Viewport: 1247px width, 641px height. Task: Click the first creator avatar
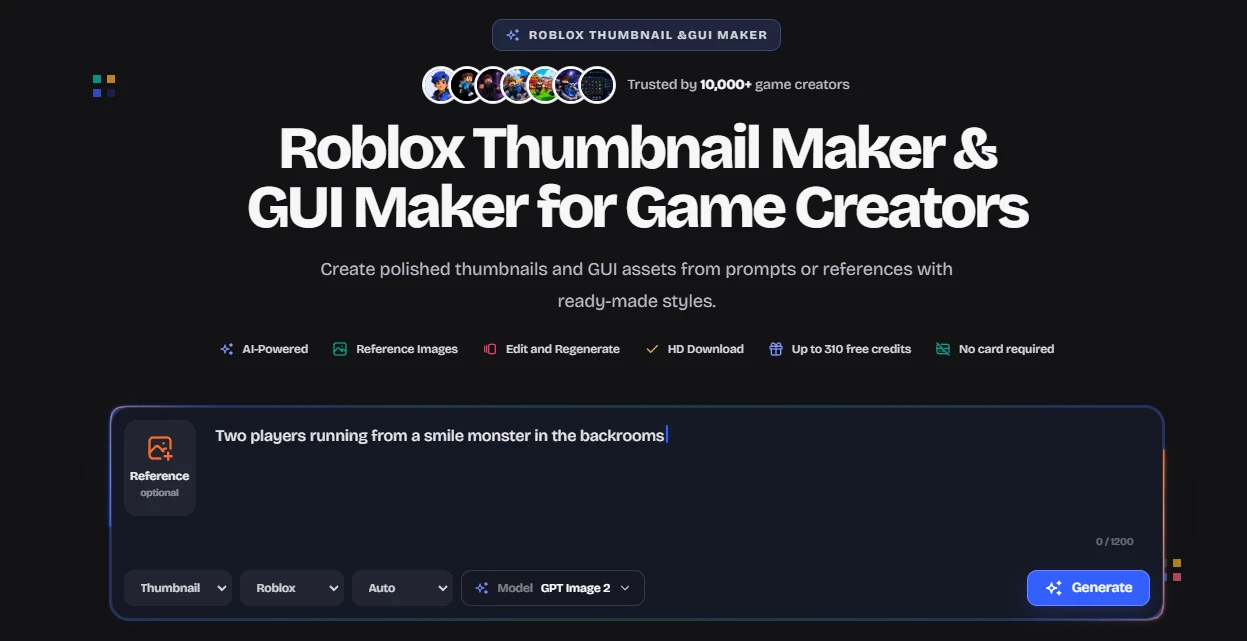click(x=441, y=85)
